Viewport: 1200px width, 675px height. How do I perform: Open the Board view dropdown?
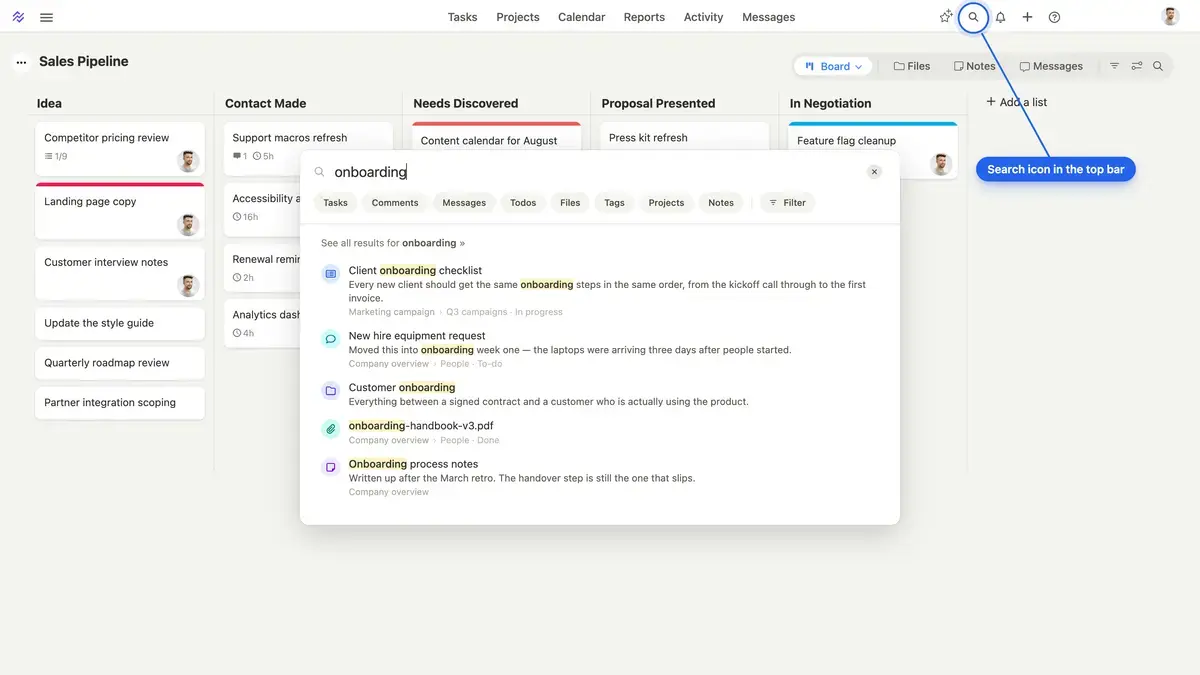point(833,66)
